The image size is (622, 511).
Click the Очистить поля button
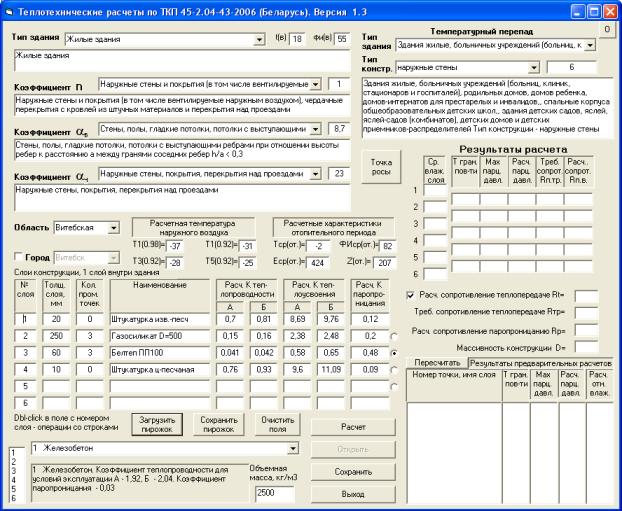(278, 425)
